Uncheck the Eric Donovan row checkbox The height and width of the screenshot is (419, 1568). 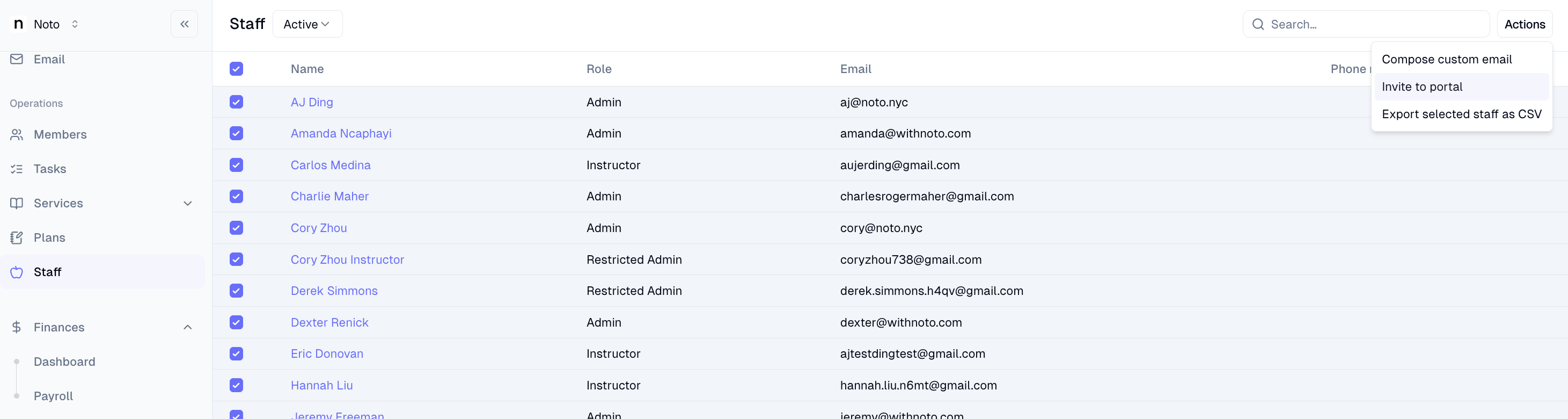[x=236, y=354]
